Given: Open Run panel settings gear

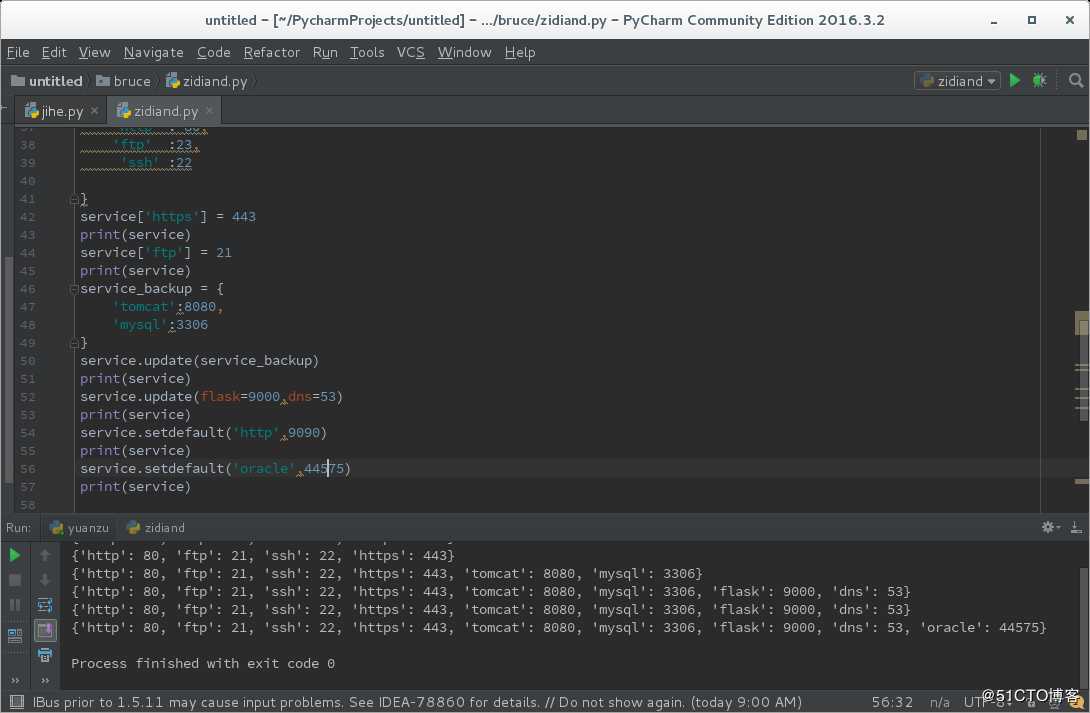Looking at the screenshot, I should pos(1050,527).
